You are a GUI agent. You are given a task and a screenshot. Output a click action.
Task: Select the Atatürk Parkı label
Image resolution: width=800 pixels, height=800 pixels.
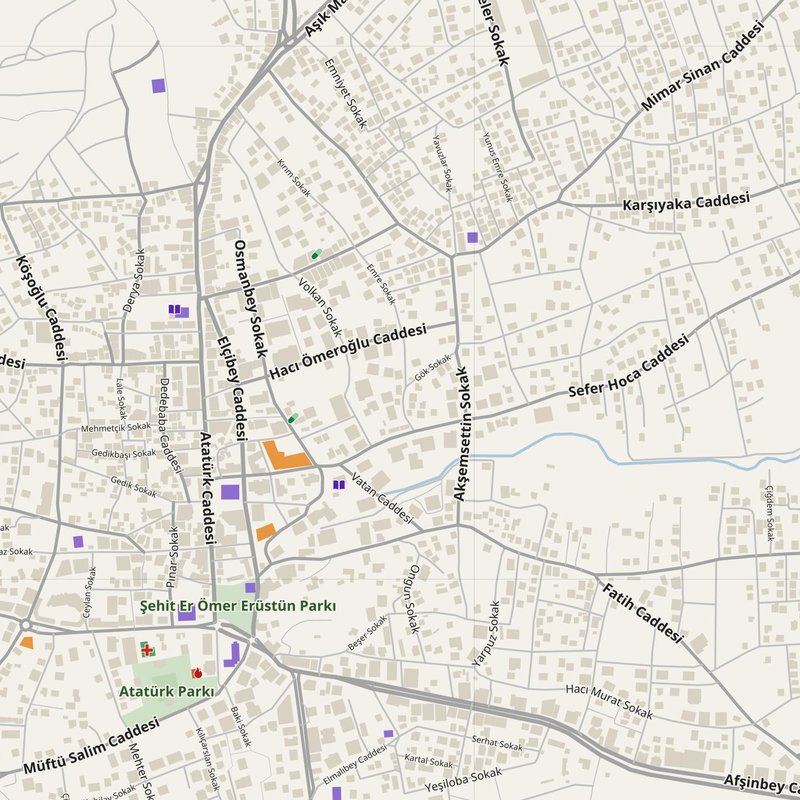pyautogui.click(x=166, y=691)
